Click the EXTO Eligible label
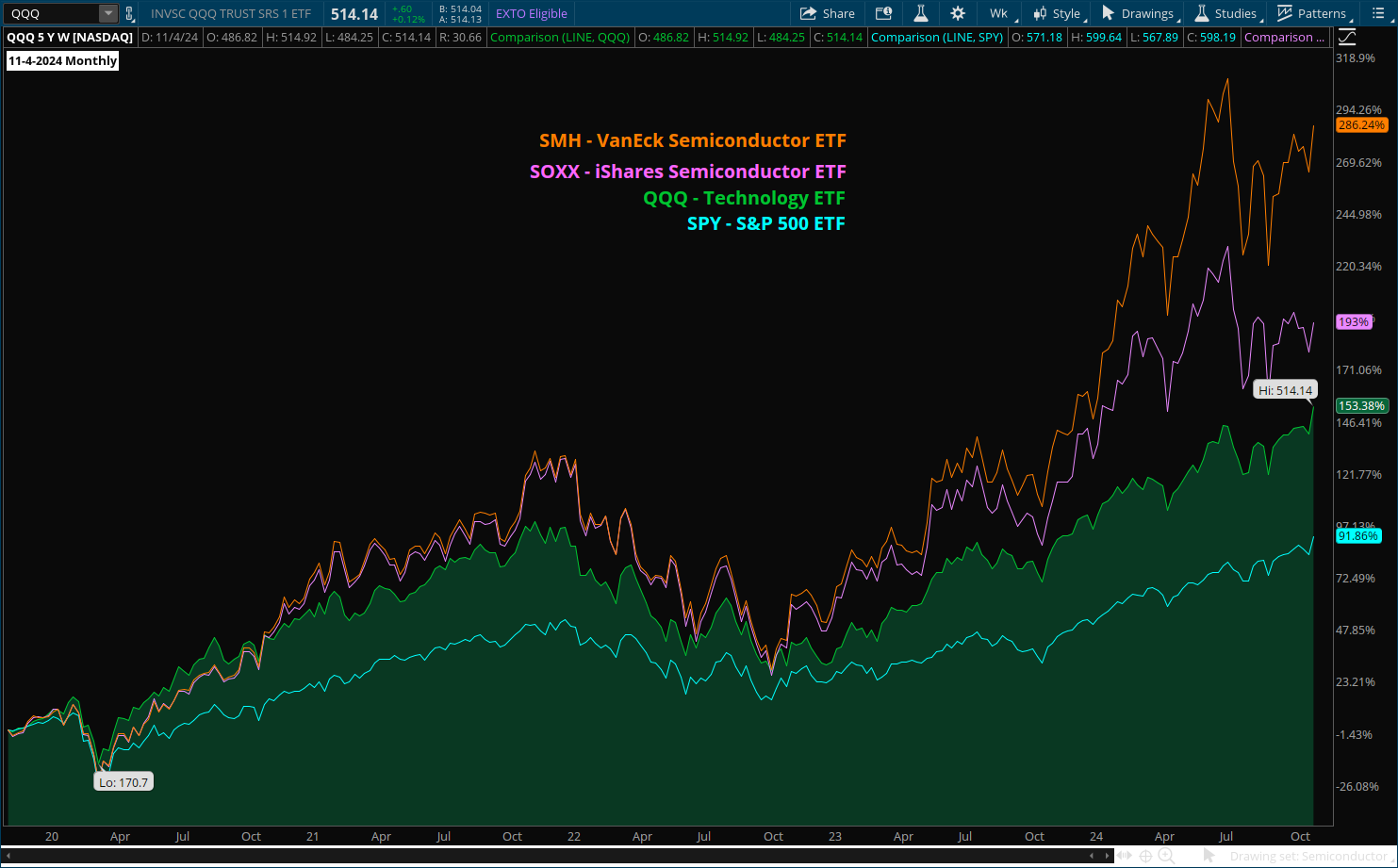The height and width of the screenshot is (868, 1398). tap(532, 13)
